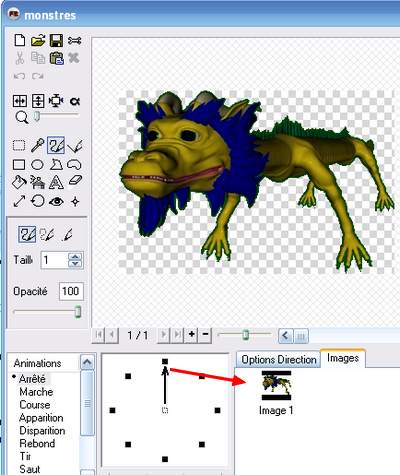The height and width of the screenshot is (475, 400).
Task: Increase brush size with up stepper
Action: [75, 257]
